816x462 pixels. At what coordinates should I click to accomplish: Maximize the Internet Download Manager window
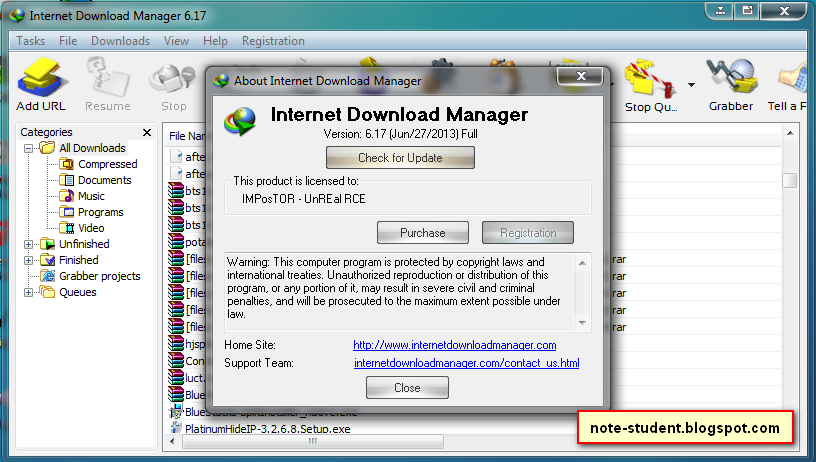[747, 10]
